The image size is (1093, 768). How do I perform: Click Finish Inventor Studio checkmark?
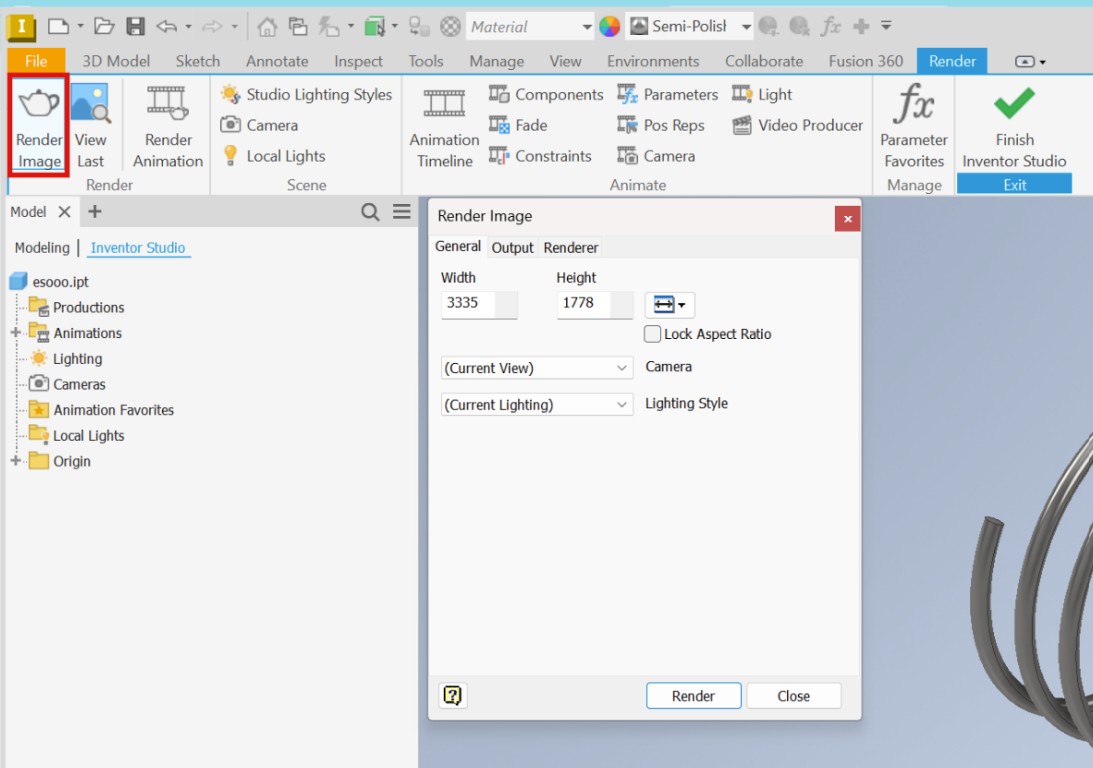tap(1014, 103)
